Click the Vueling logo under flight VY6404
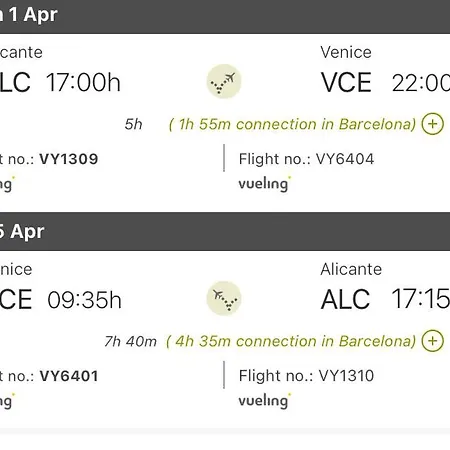Image resolution: width=450 pixels, height=450 pixels. [x=264, y=184]
